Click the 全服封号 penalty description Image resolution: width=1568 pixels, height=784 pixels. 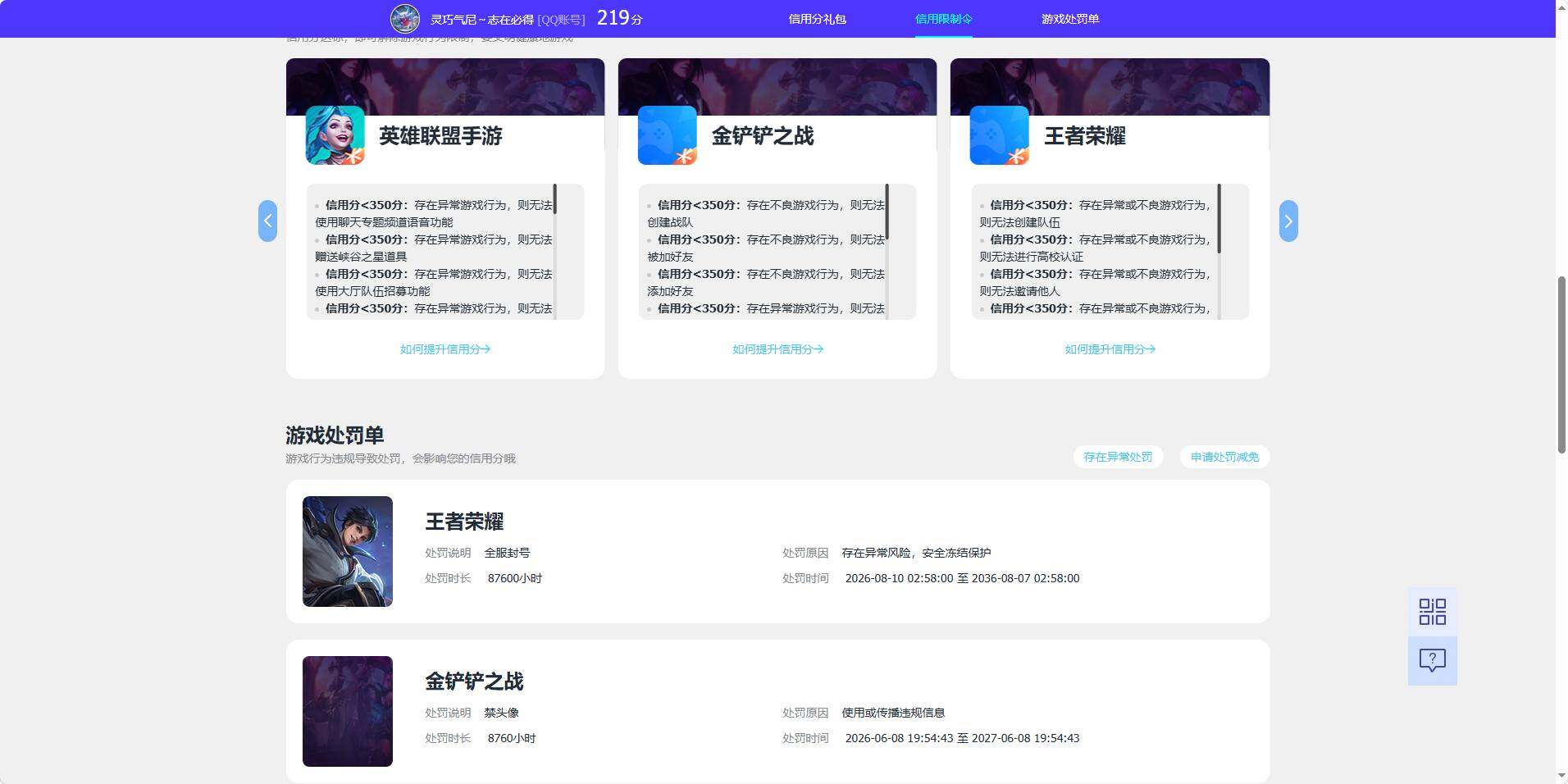point(507,553)
